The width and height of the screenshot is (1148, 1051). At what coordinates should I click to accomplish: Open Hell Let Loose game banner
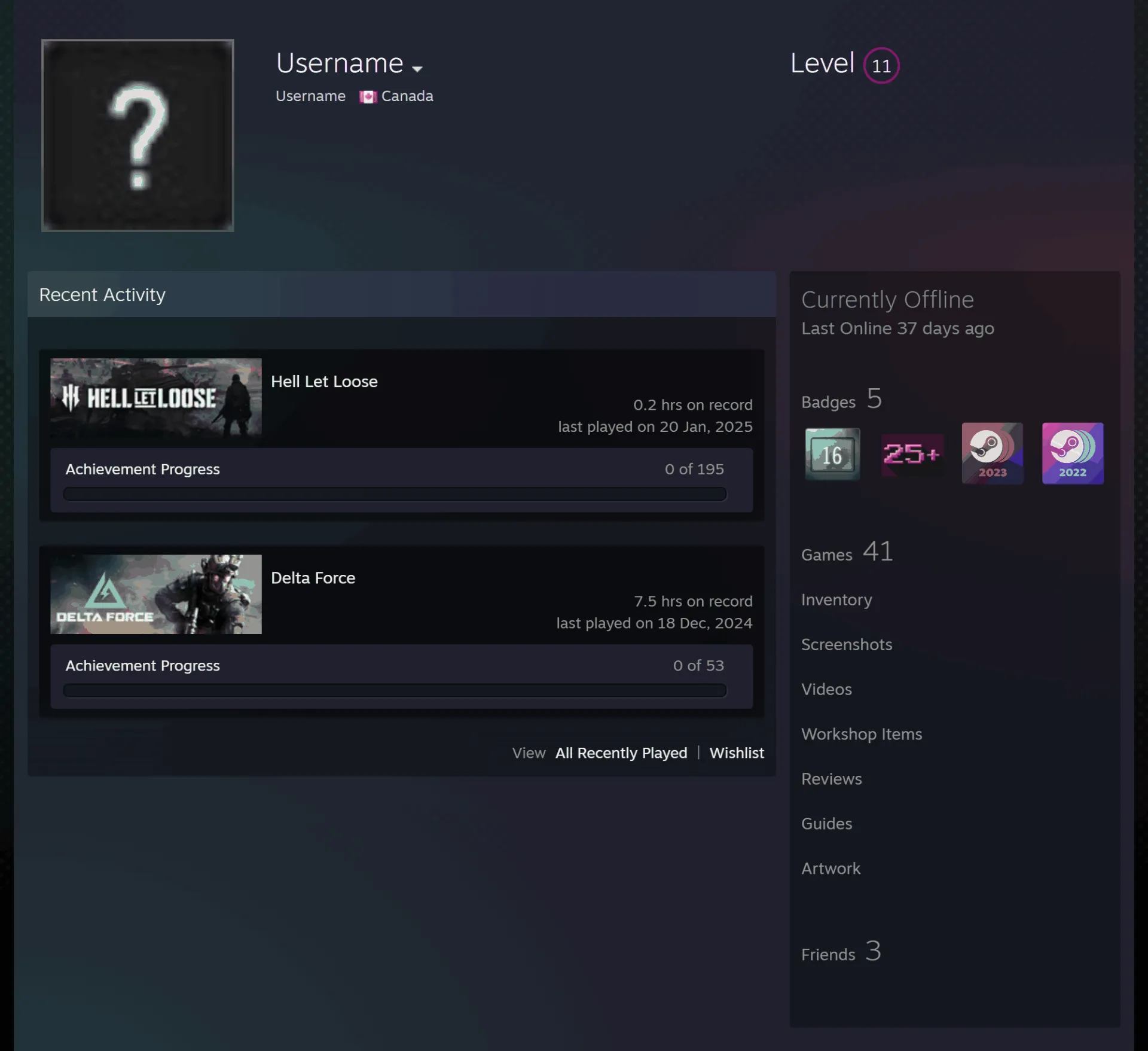tap(156, 397)
